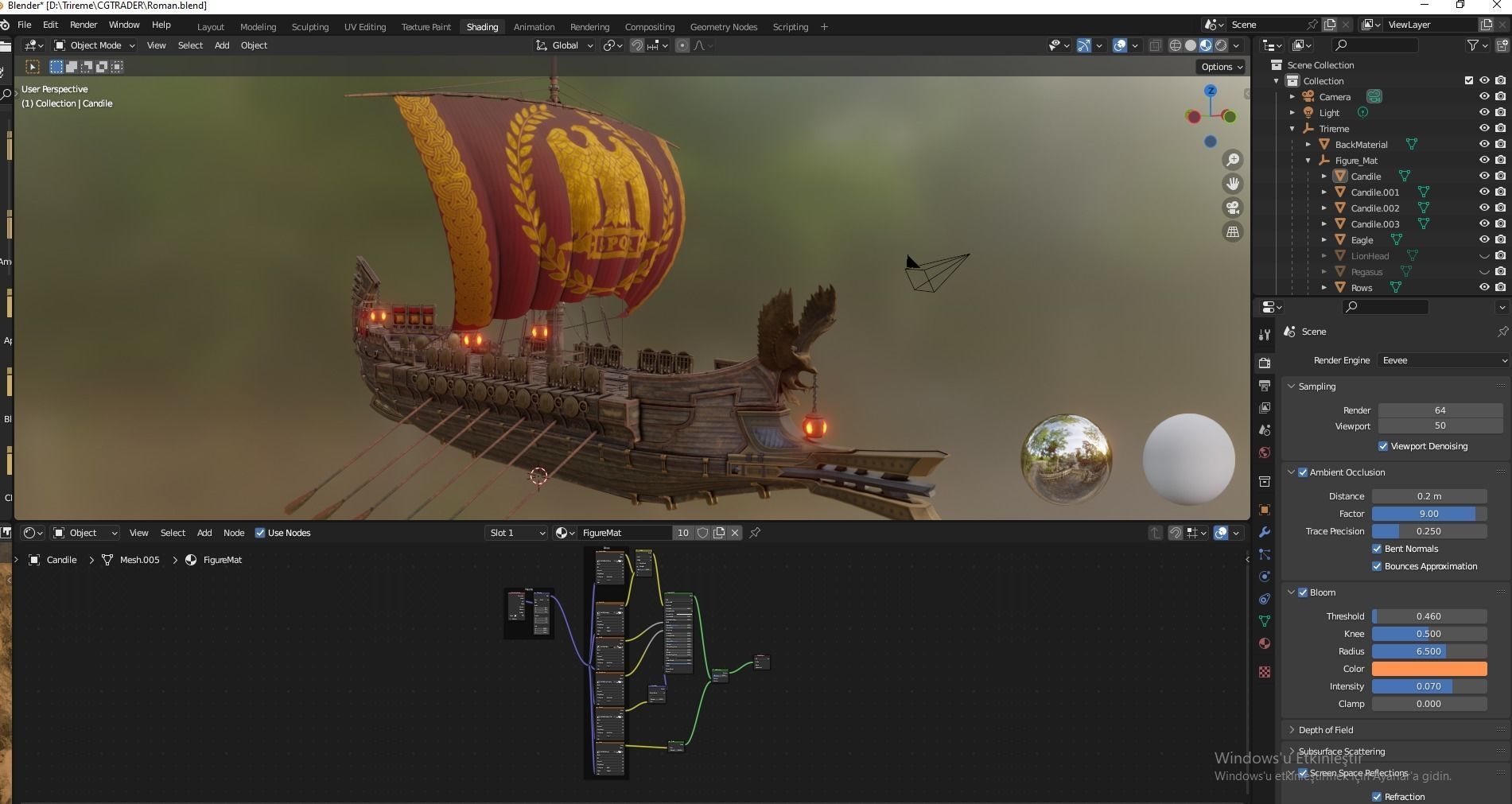Viewport: 1512px width, 804px height.
Task: Open the World properties tab icon
Action: pyautogui.click(x=1265, y=452)
